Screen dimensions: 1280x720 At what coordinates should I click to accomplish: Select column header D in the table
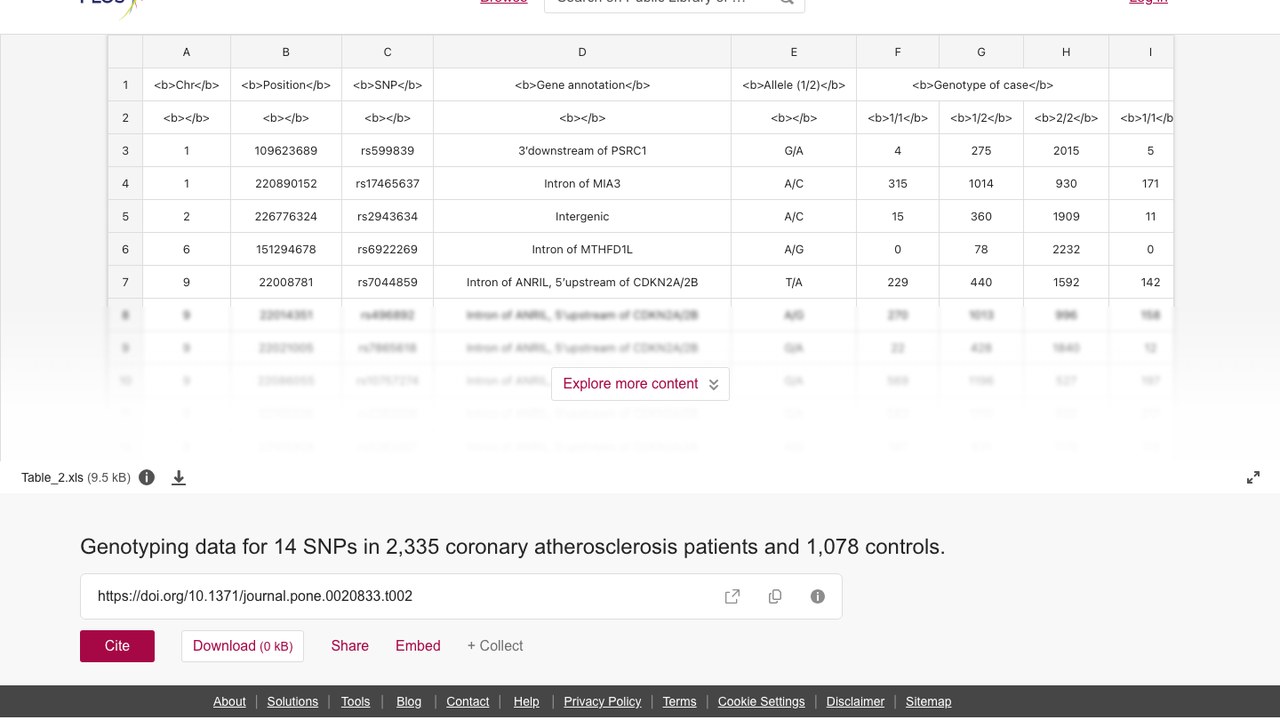pos(582,52)
